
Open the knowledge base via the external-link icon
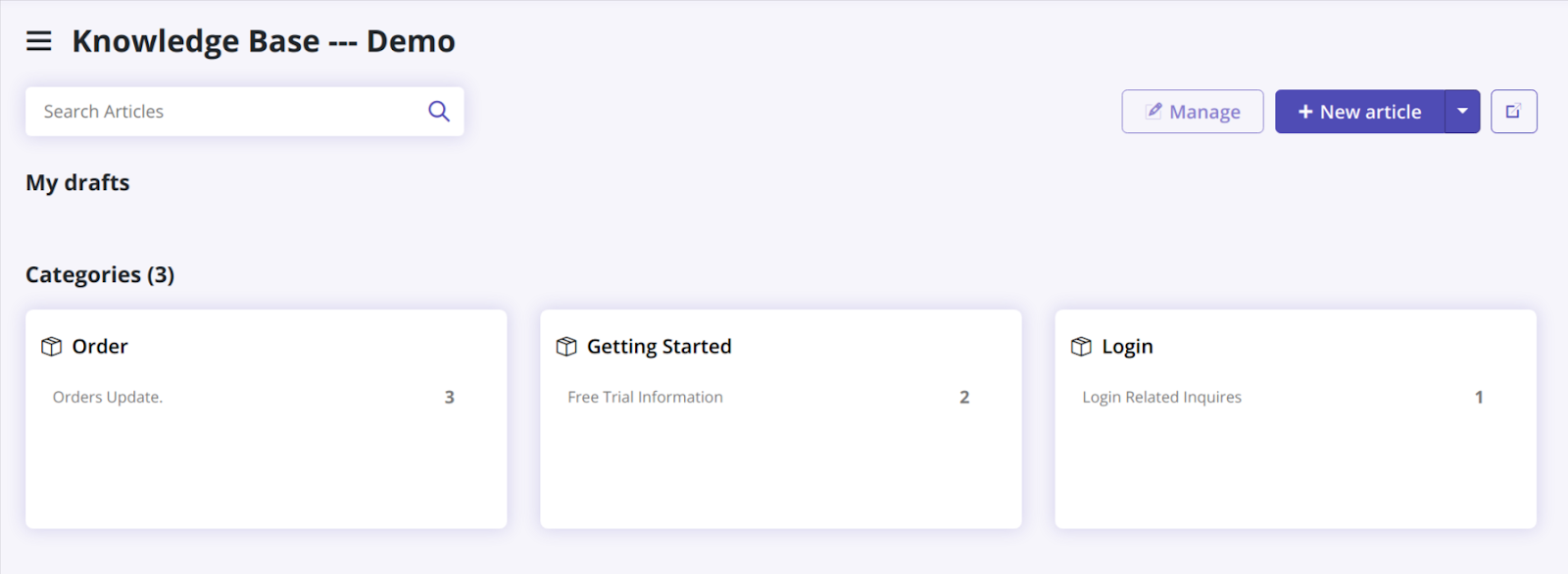pos(1512,111)
